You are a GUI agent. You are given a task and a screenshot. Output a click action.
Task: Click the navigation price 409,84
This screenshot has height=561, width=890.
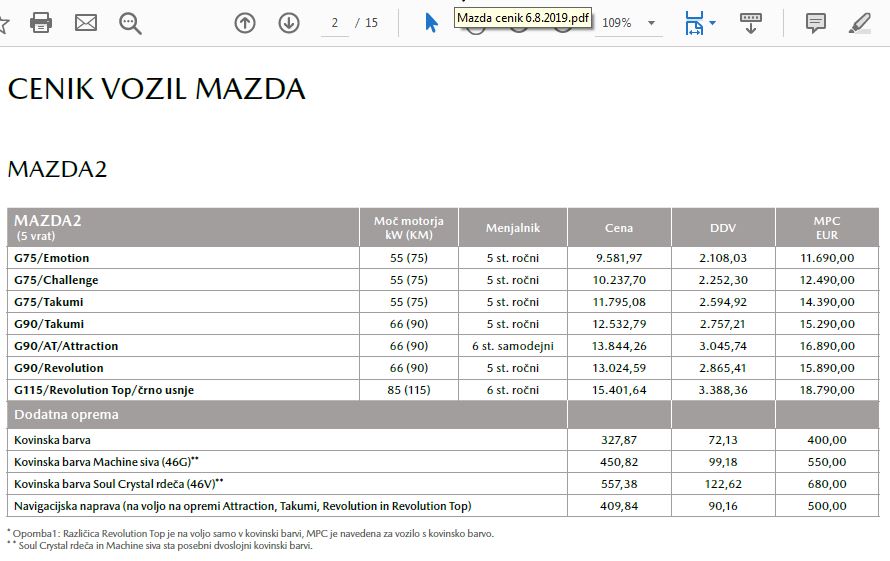click(x=619, y=506)
